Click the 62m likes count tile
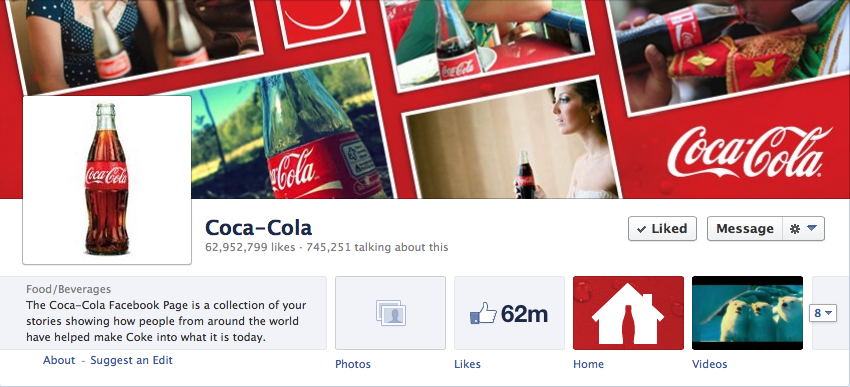The image size is (850, 387). pos(510,313)
